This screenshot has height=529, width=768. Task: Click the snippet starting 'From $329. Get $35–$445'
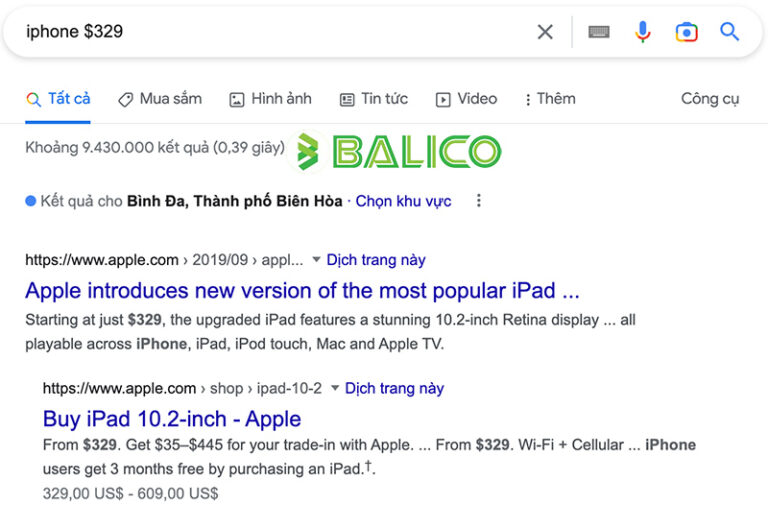click(x=369, y=457)
